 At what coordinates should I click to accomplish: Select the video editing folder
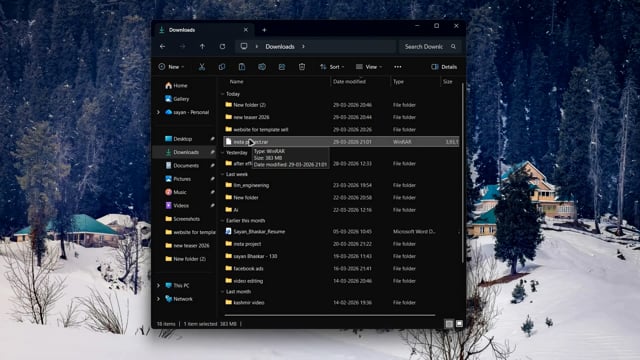341,281
